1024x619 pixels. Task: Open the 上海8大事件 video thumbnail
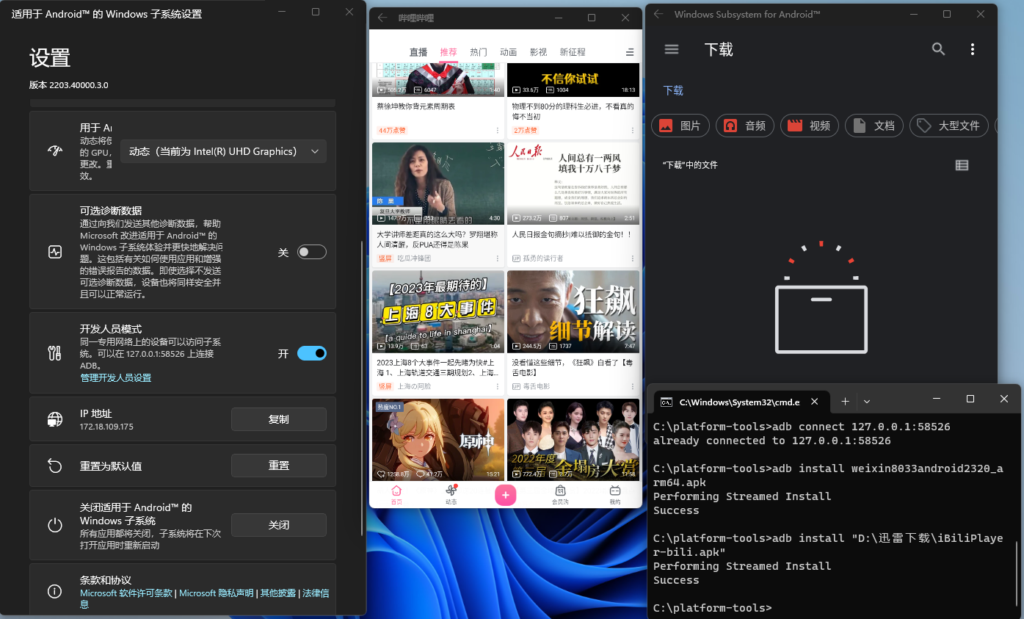(x=438, y=311)
